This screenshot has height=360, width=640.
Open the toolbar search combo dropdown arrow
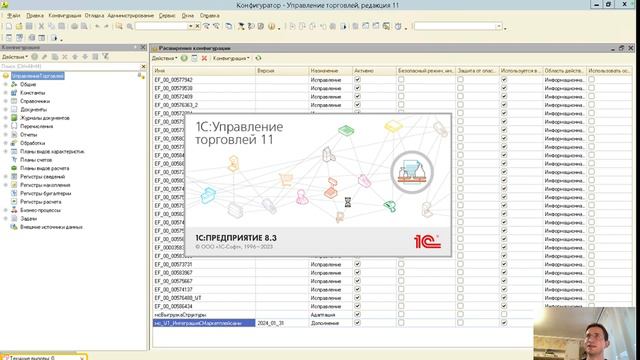(190, 26)
